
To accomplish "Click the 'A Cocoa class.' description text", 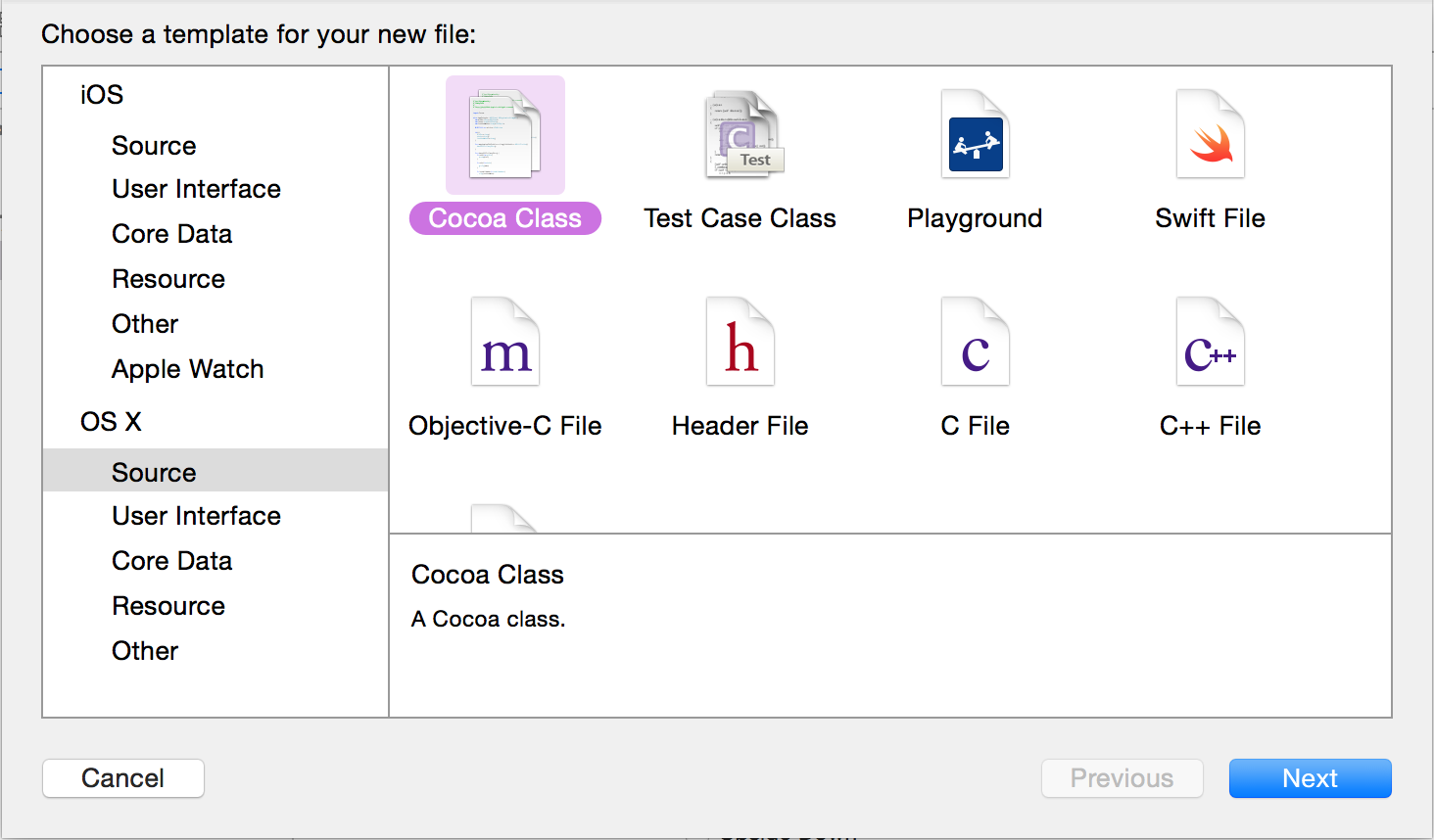I will click(489, 619).
